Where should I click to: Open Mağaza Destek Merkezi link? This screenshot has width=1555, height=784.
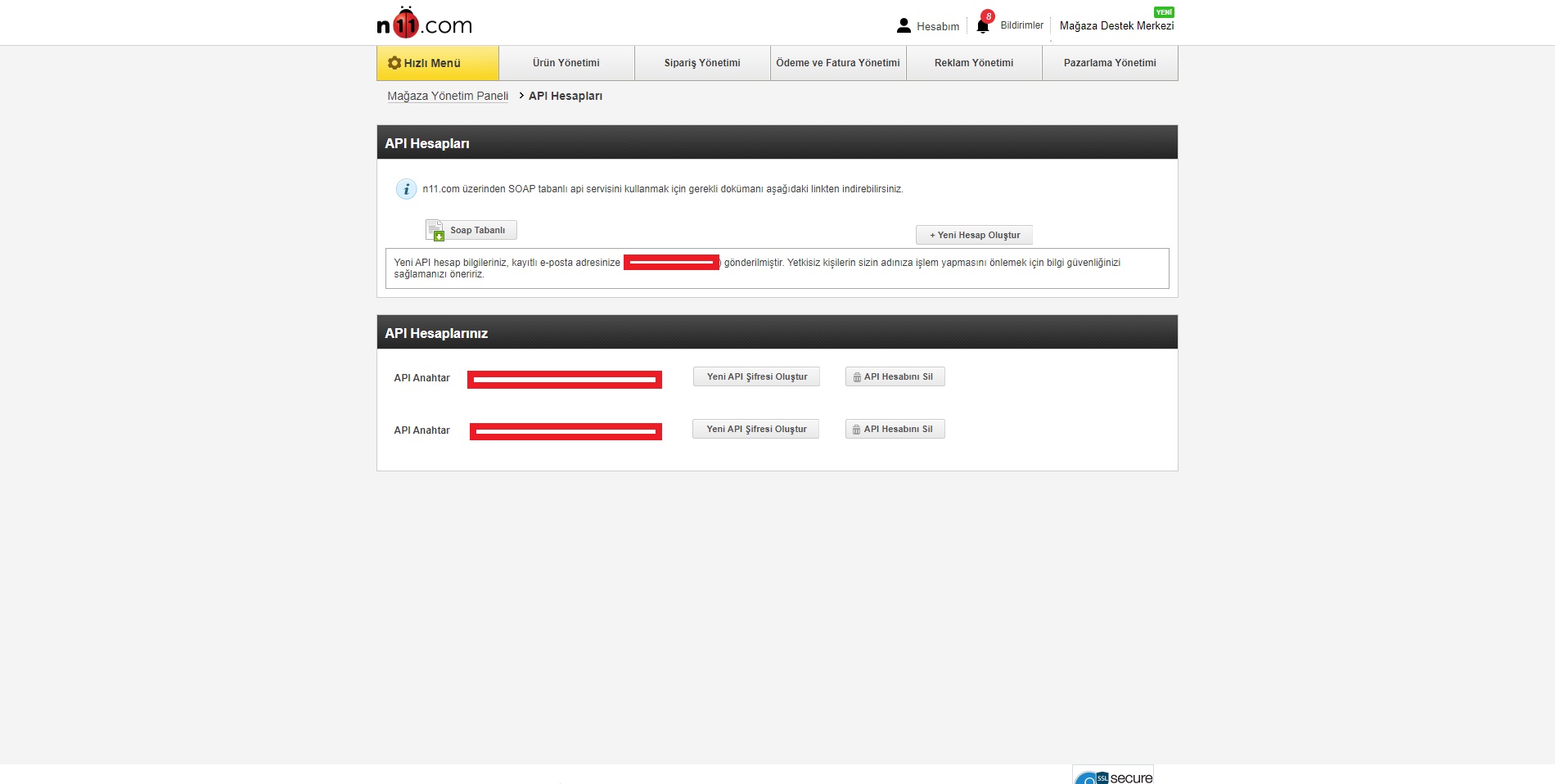coord(1116,26)
